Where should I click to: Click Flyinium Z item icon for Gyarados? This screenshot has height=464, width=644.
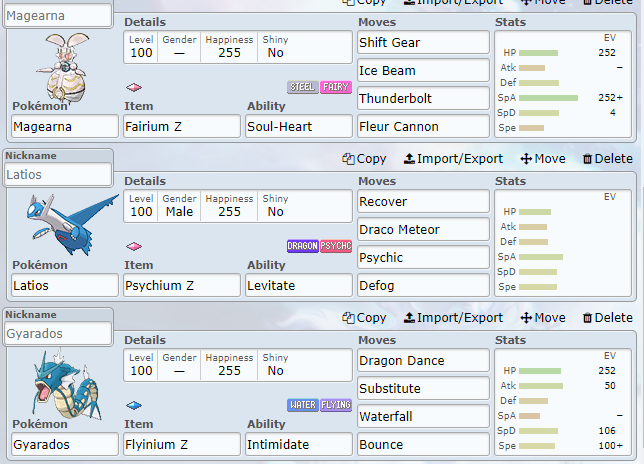pos(134,405)
